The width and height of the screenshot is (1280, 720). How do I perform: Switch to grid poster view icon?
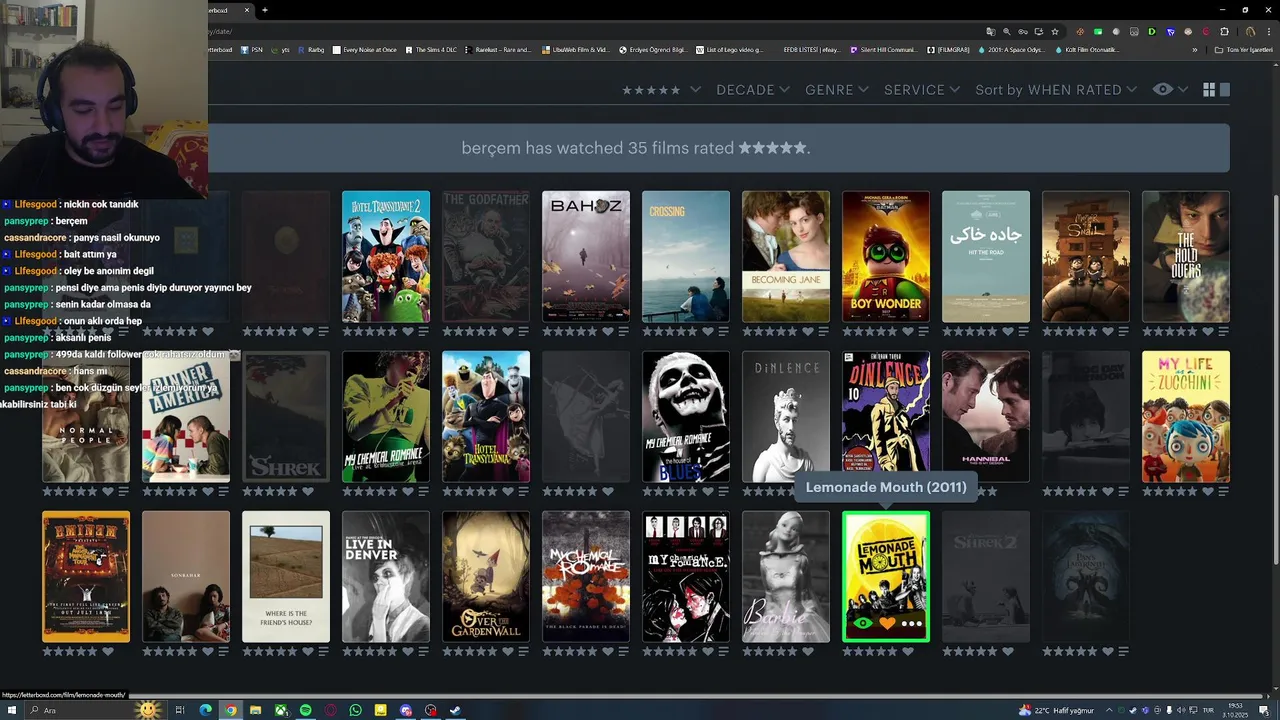[x=1209, y=90]
